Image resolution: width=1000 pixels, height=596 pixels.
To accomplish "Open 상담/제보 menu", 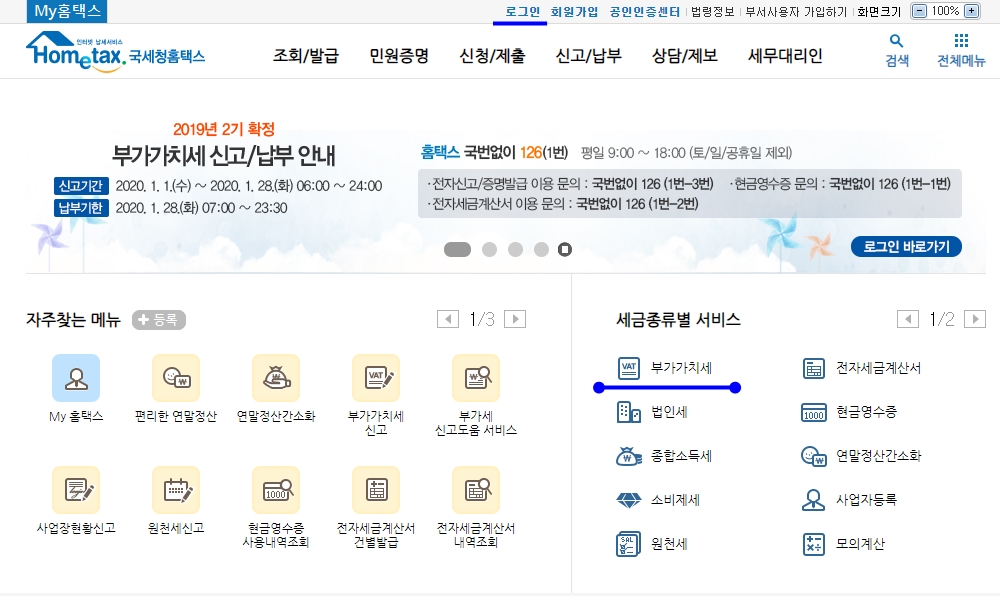I will tap(685, 56).
